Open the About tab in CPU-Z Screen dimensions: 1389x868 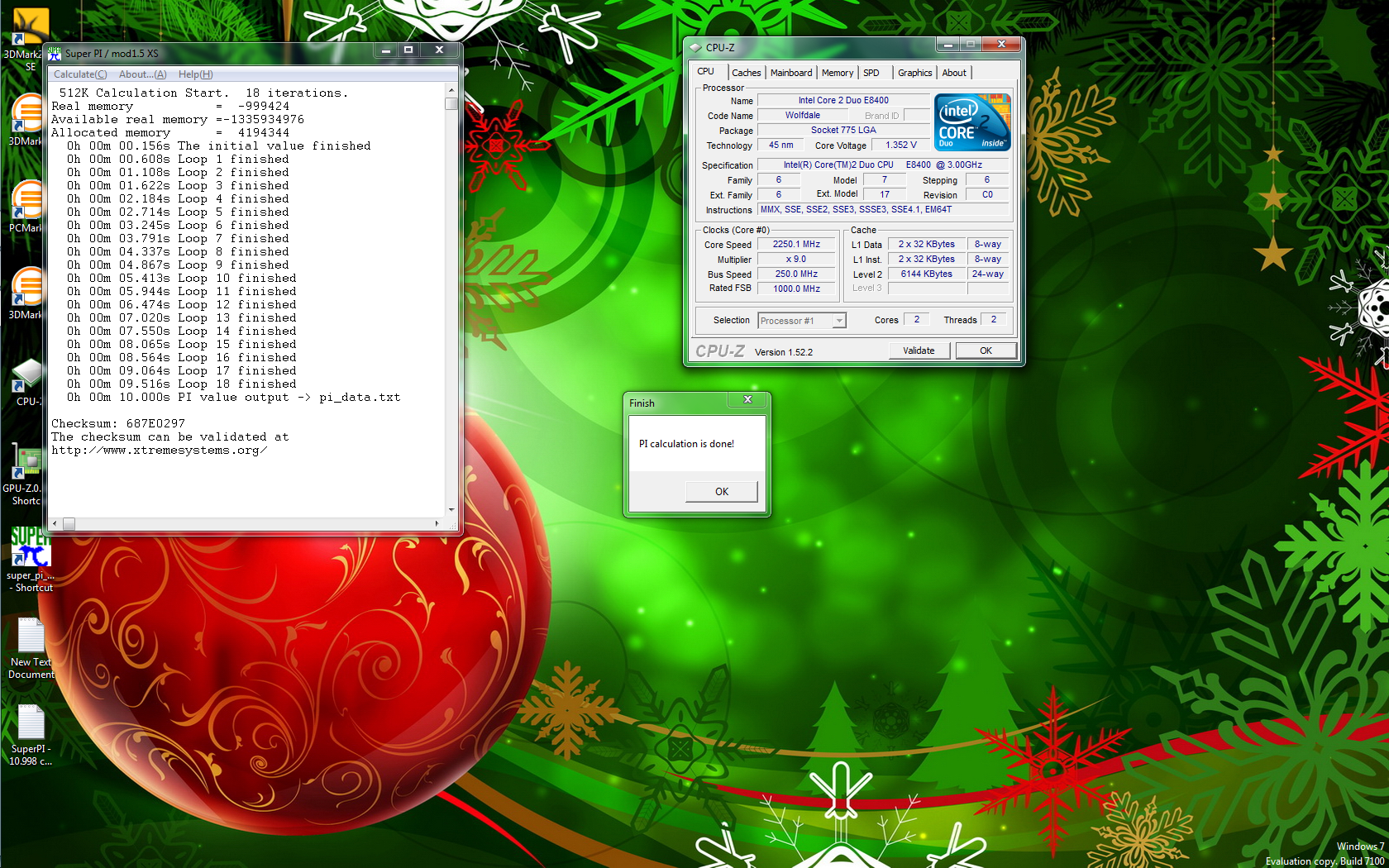coord(954,73)
